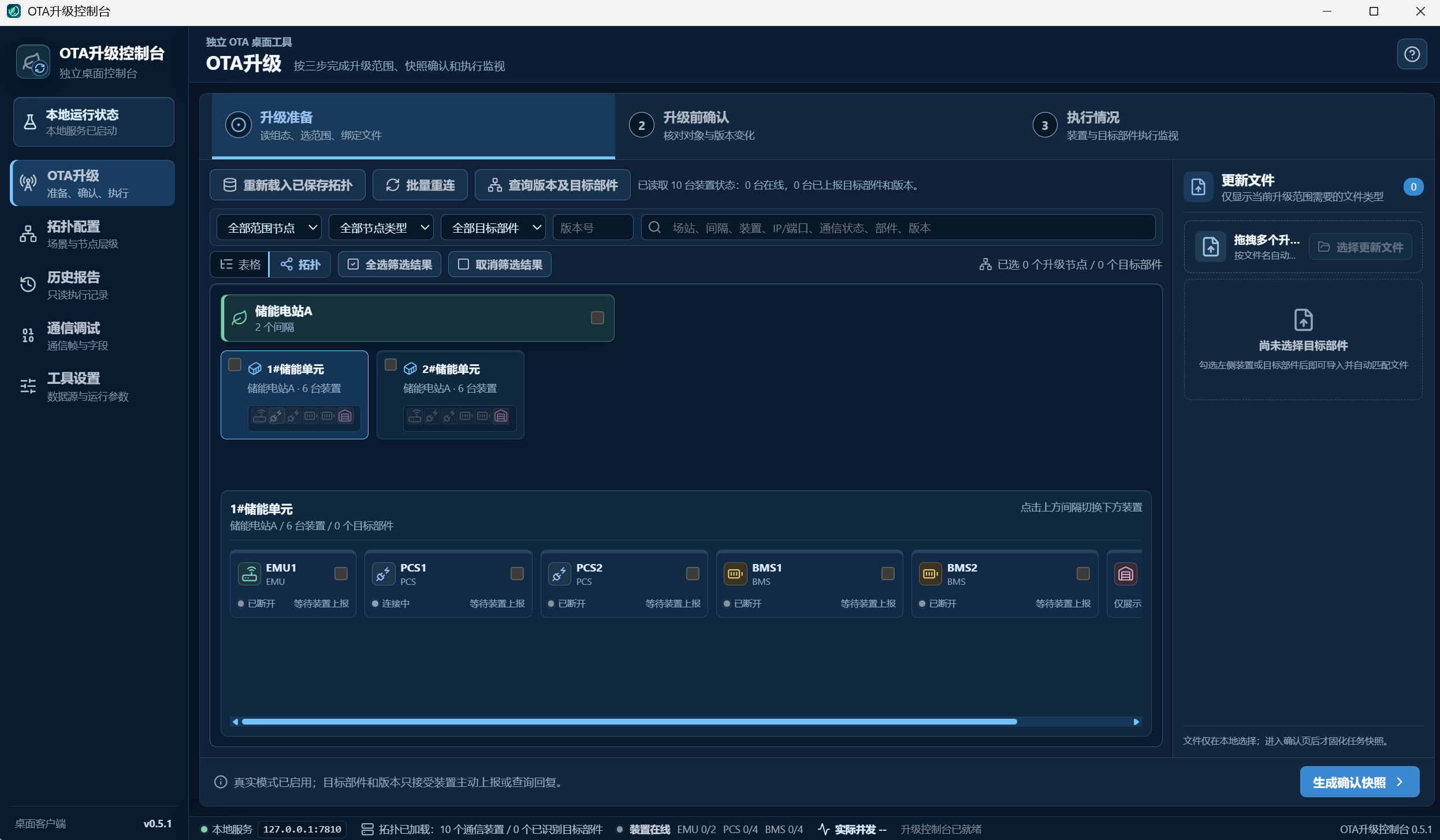Click 批量重连 batch reconnect button
This screenshot has height=840, width=1440.
point(421,185)
